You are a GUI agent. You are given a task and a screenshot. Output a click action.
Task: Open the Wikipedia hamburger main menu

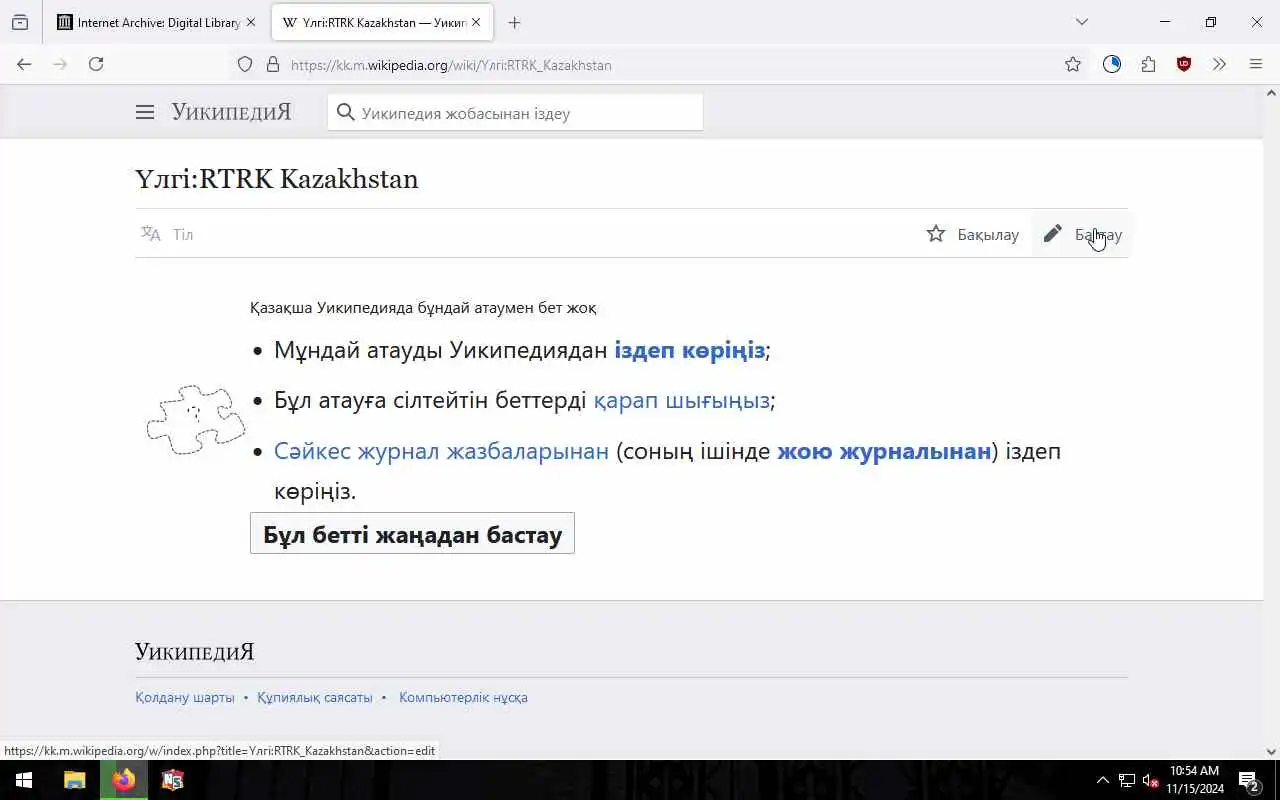click(145, 112)
